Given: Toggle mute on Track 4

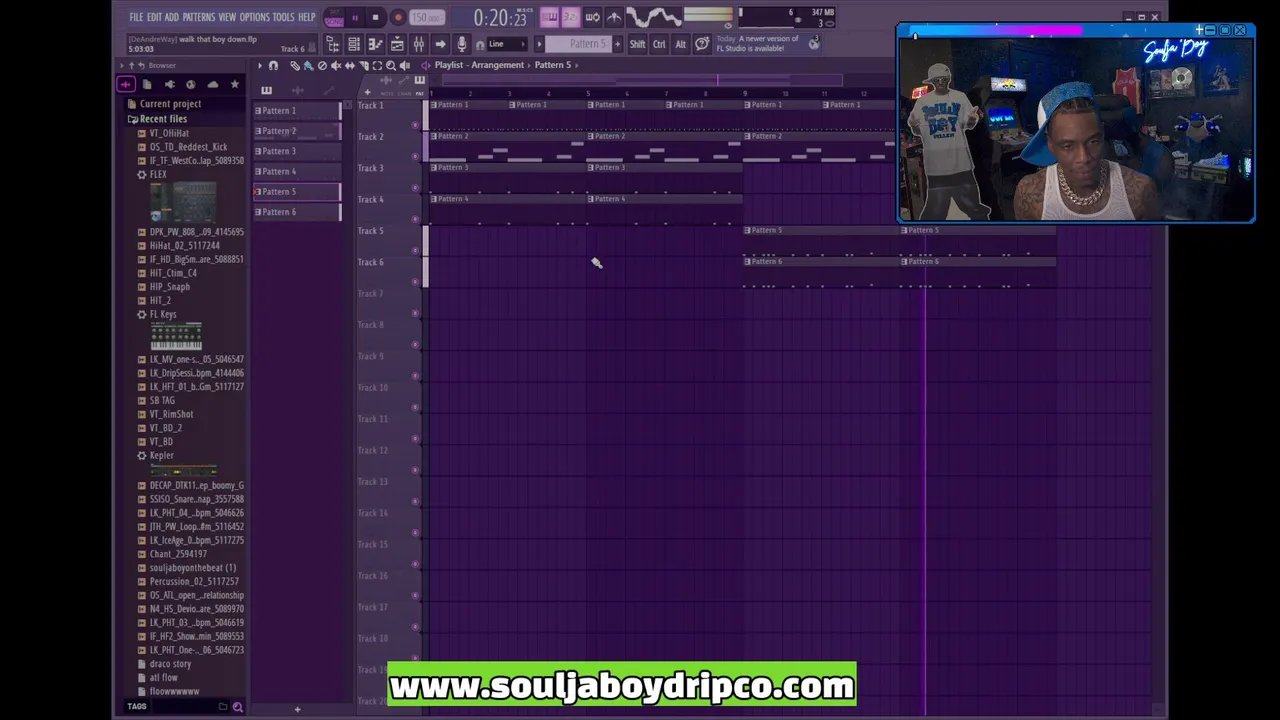Looking at the screenshot, I should pyautogui.click(x=416, y=218).
